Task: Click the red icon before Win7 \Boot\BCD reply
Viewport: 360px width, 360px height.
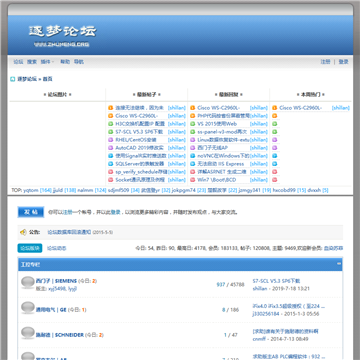Action: pos(193,180)
